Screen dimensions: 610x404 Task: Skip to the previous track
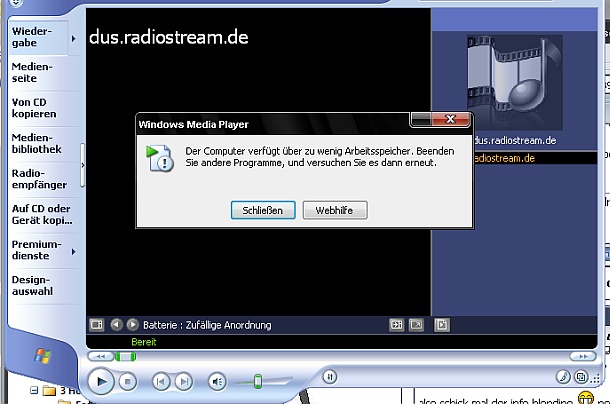(x=161, y=382)
